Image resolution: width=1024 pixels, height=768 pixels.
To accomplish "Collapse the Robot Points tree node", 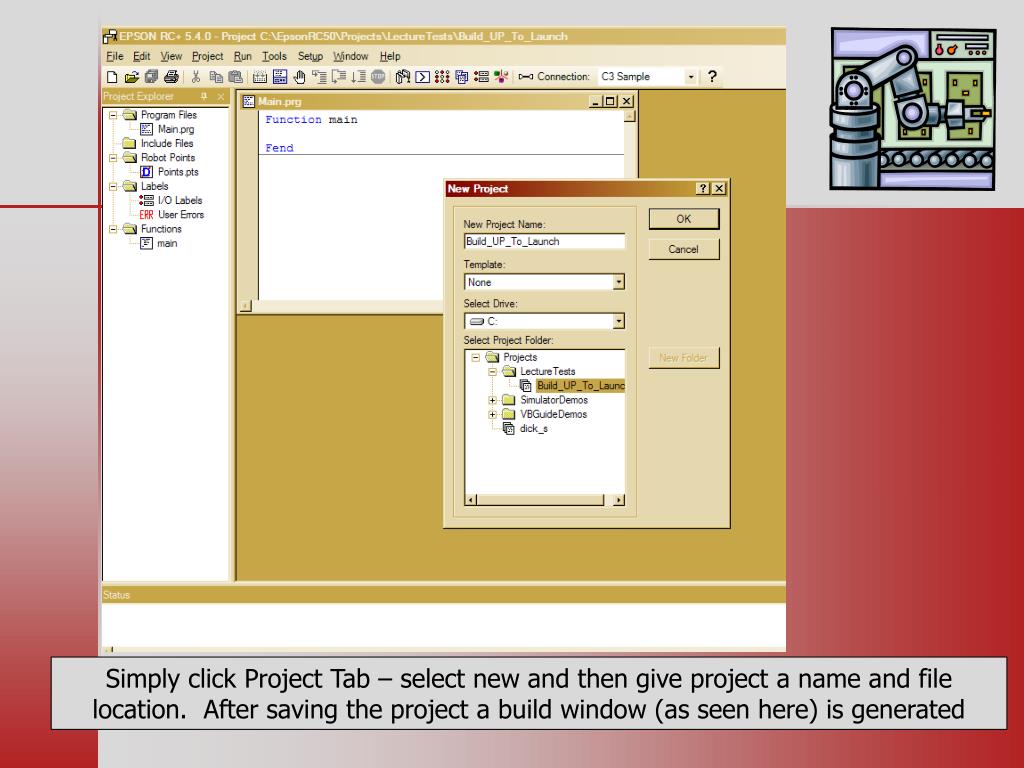I will [x=113, y=158].
